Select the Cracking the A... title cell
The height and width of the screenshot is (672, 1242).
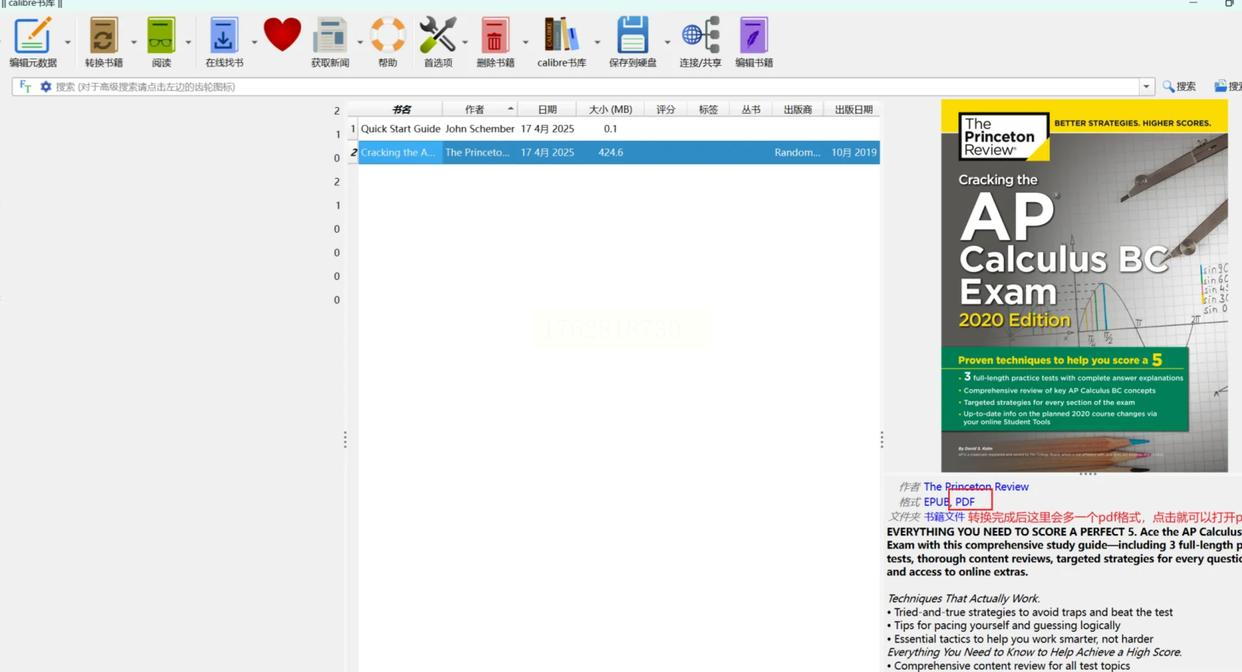(x=401, y=153)
